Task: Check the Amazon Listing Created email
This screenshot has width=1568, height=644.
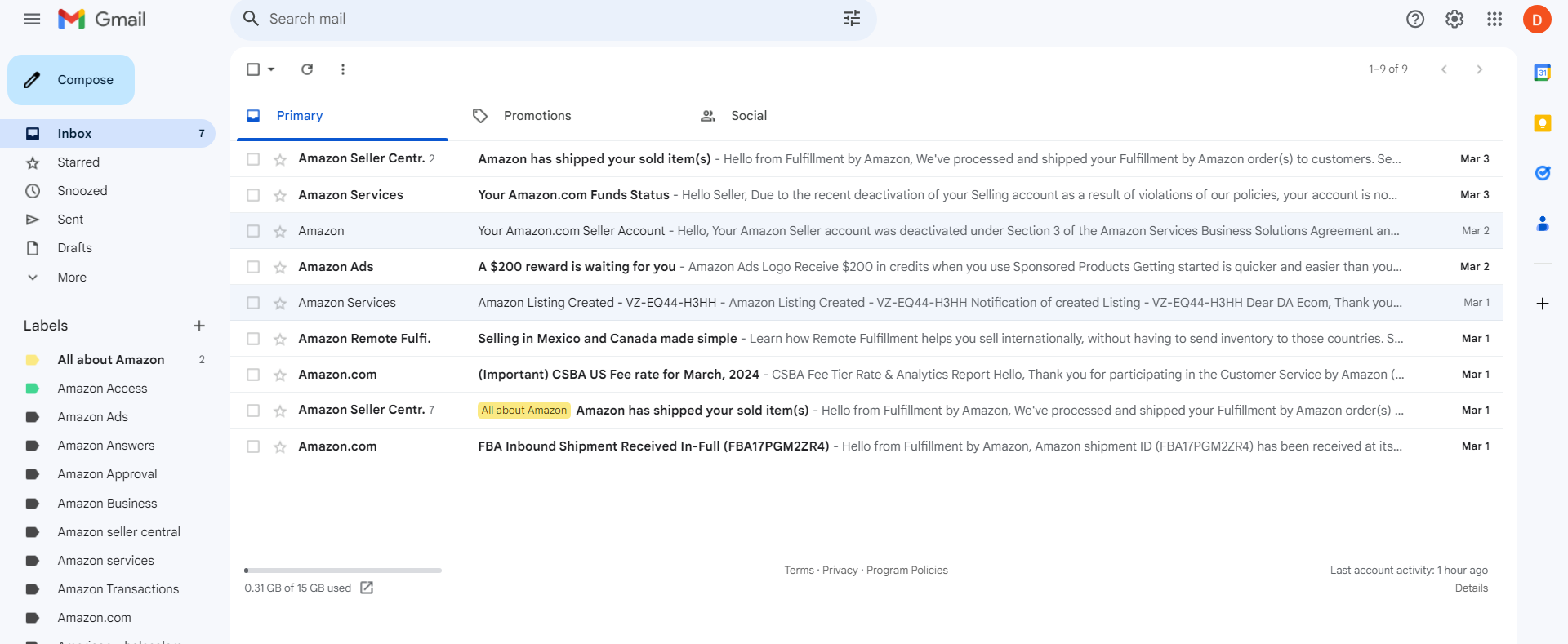Action: click(x=253, y=303)
